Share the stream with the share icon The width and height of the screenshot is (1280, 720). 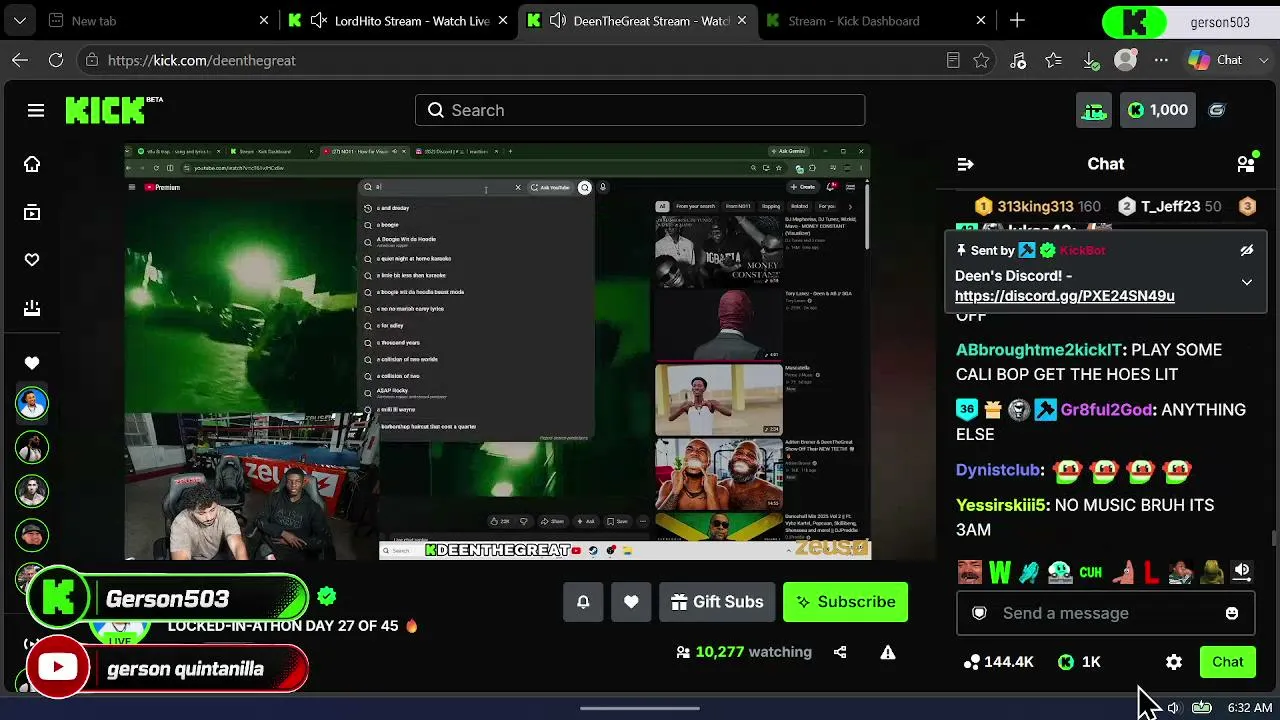click(840, 652)
